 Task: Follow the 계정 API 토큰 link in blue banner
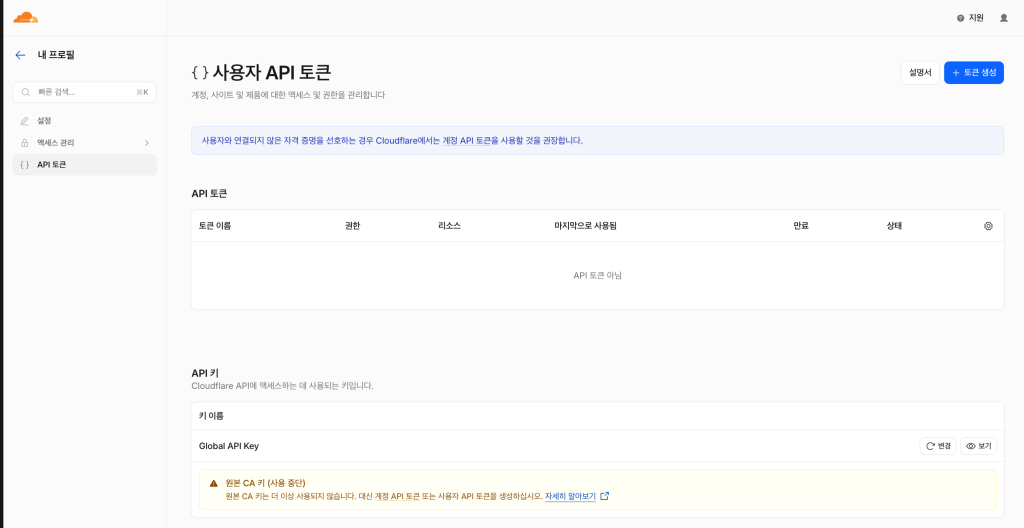[x=467, y=140]
